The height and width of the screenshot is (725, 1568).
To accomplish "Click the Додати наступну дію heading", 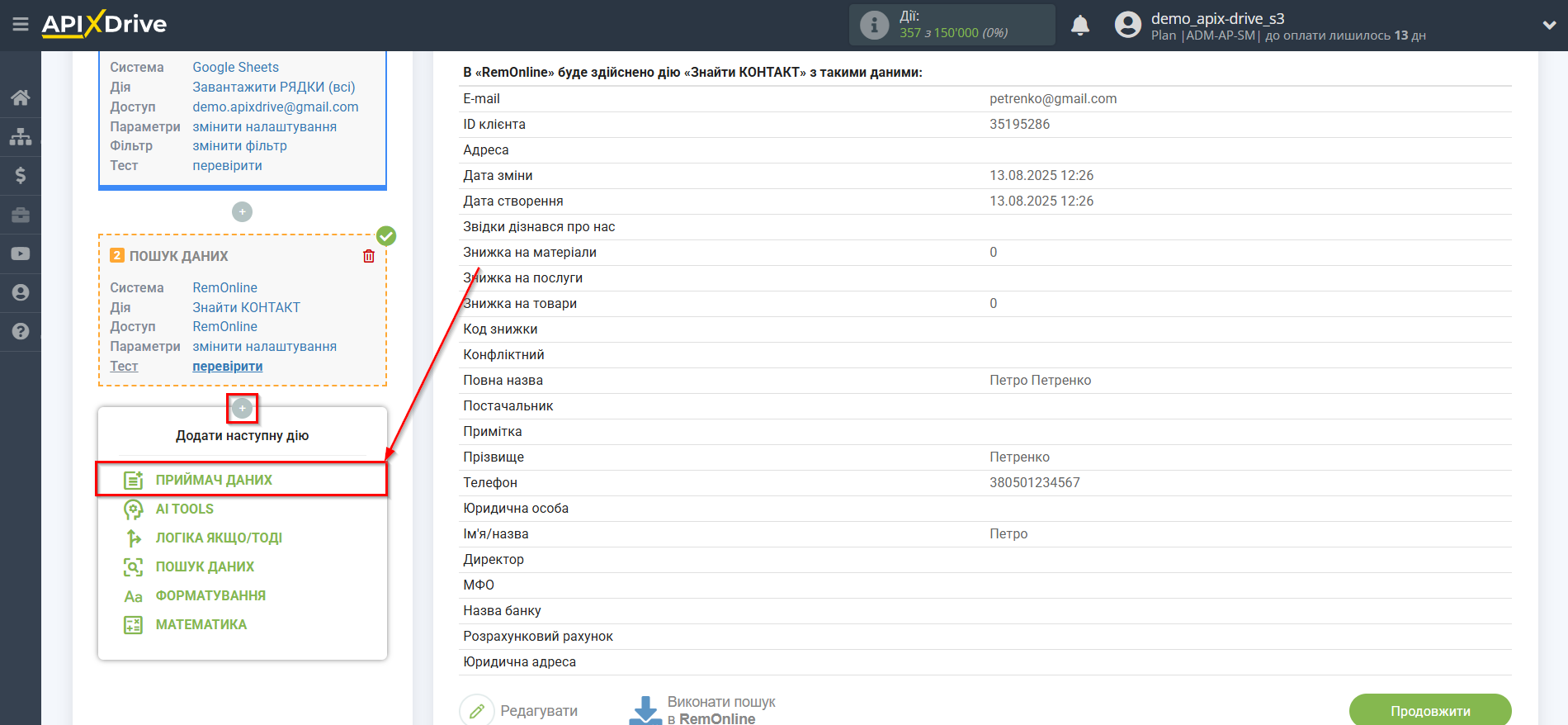I will tap(242, 436).
